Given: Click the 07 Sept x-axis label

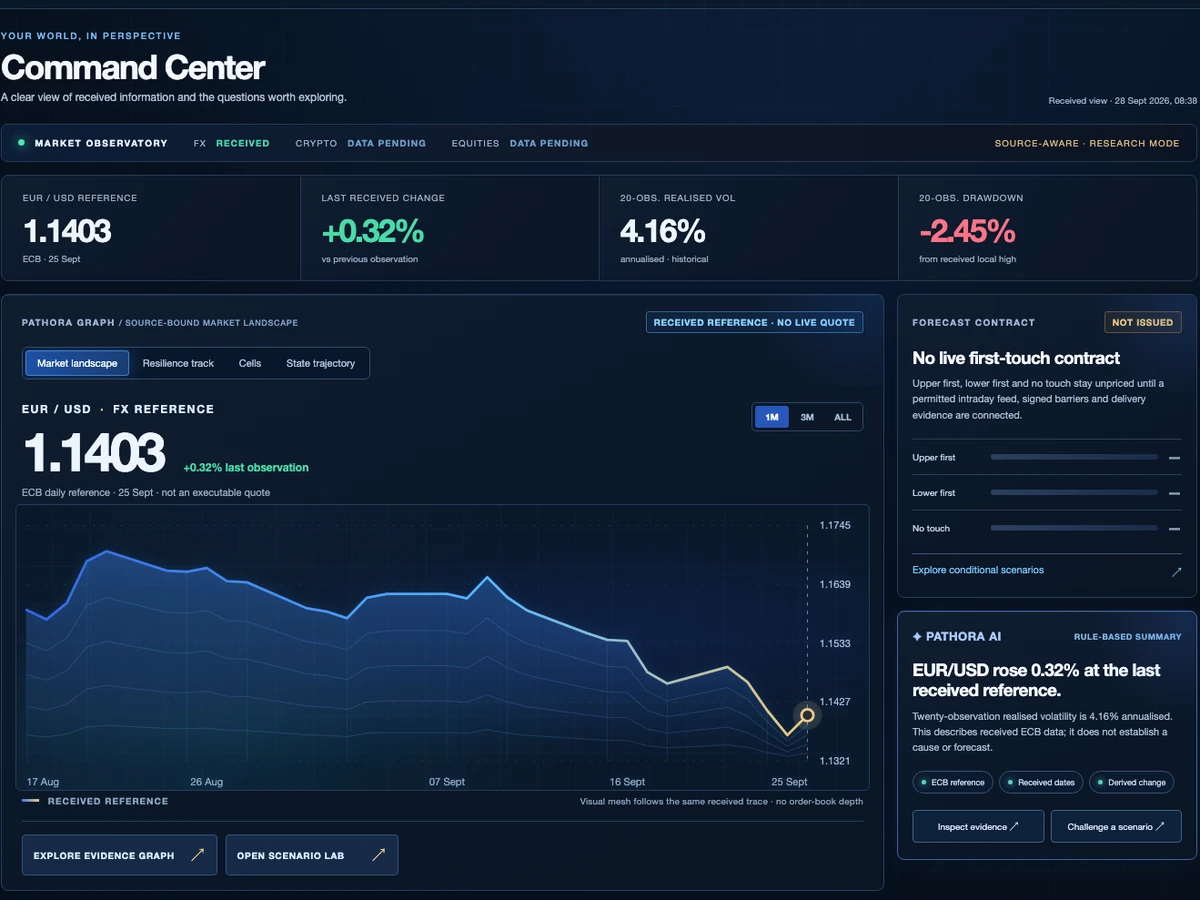Looking at the screenshot, I should [x=447, y=781].
